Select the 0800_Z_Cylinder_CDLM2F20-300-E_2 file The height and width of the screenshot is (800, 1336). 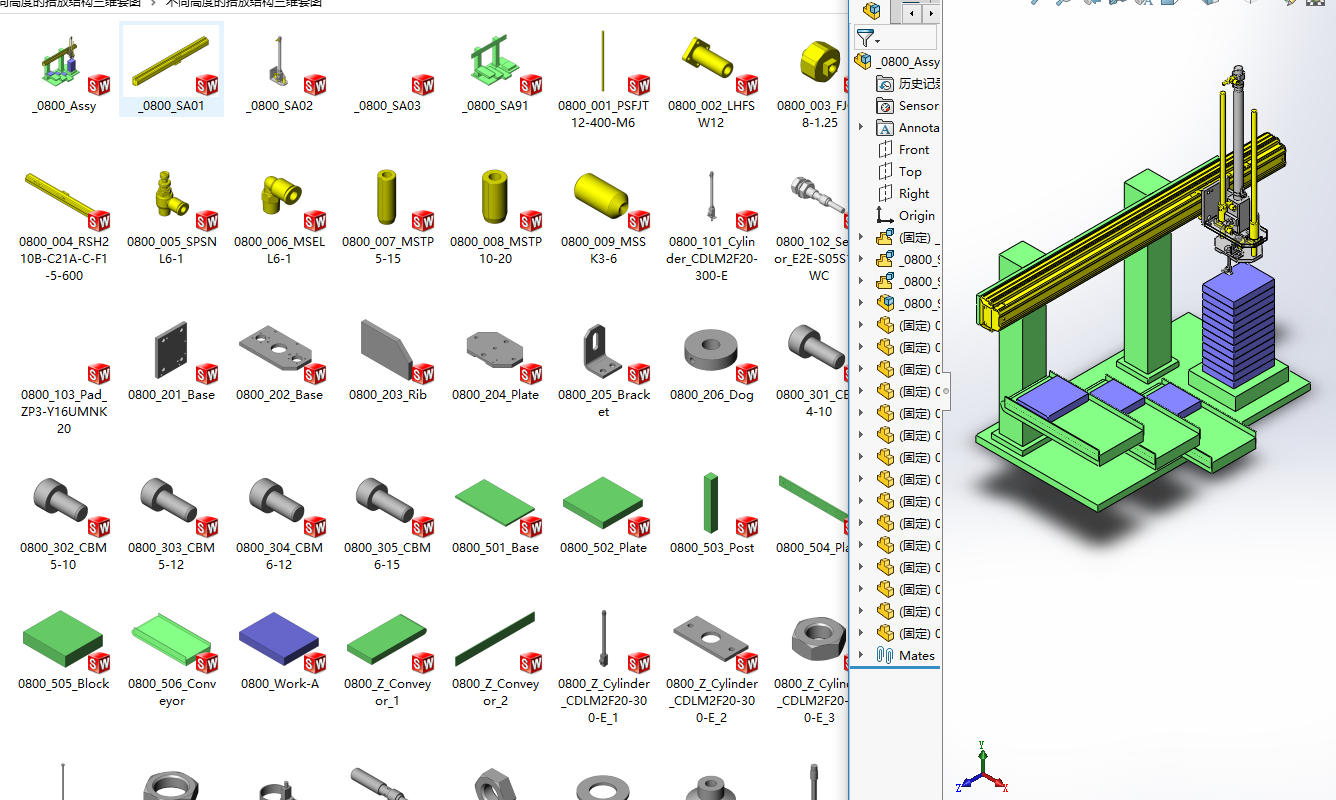[712, 666]
